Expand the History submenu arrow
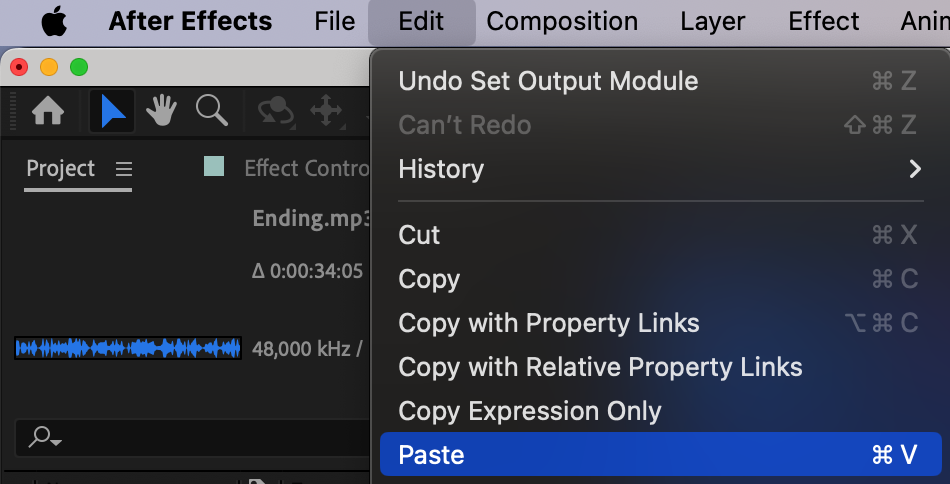Image resolution: width=950 pixels, height=484 pixels. click(914, 169)
